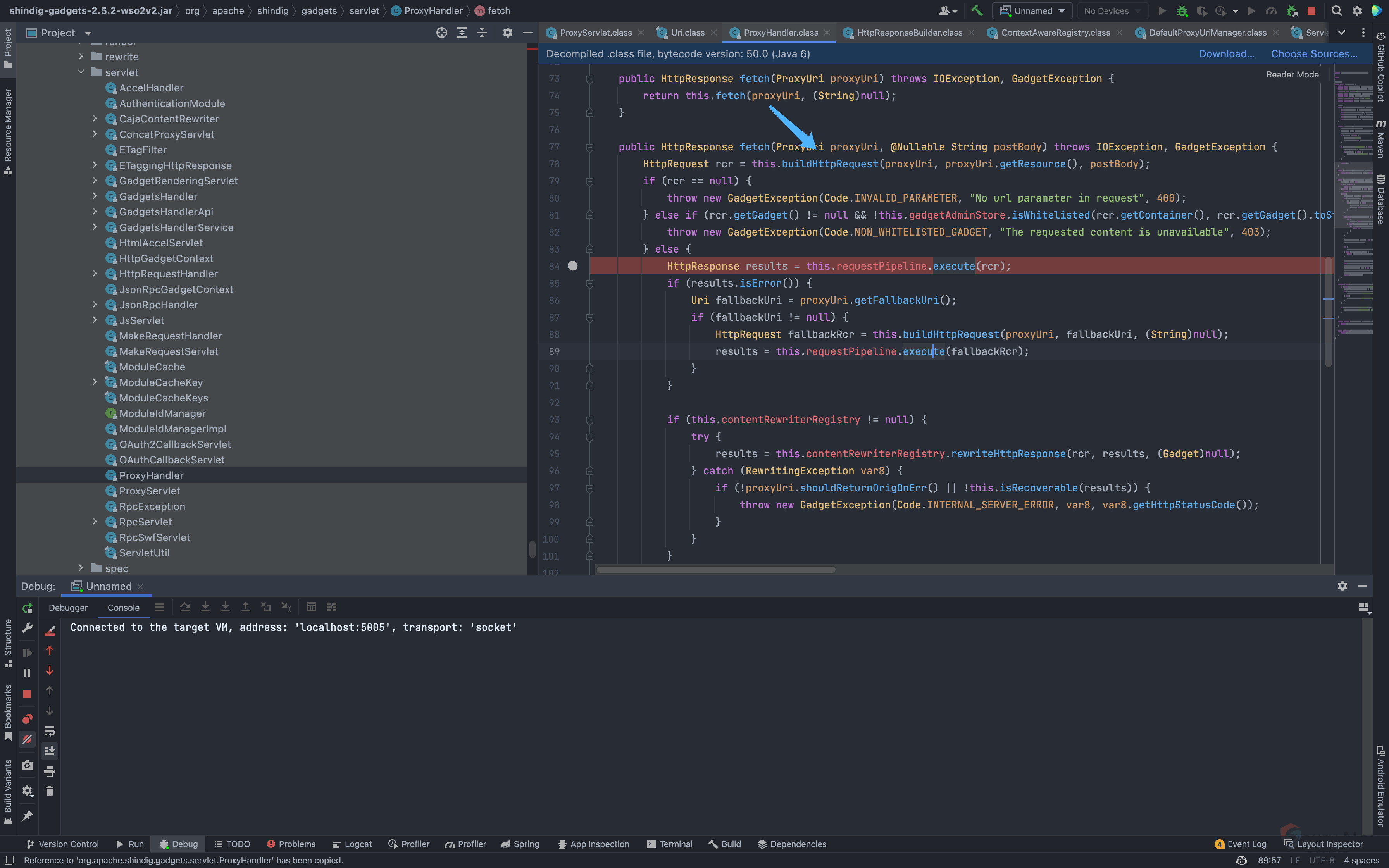Switch to the Debugger tab
The width and height of the screenshot is (1389, 868).
click(68, 607)
